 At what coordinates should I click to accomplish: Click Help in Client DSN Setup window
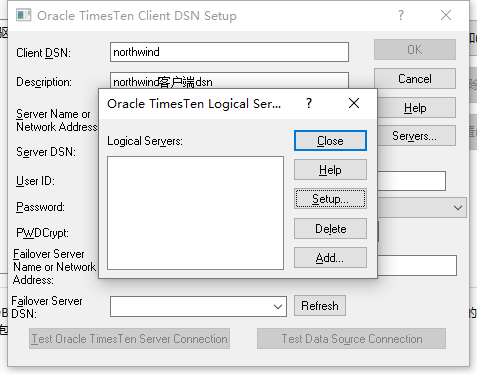click(416, 108)
